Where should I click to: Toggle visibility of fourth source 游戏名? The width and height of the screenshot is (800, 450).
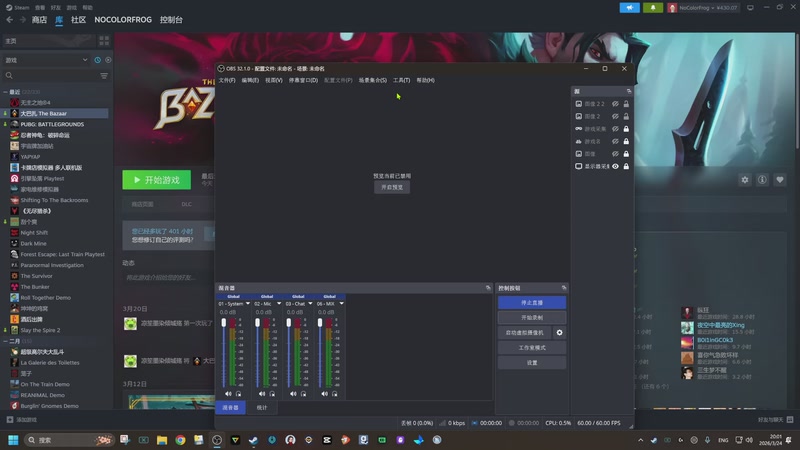(615, 141)
